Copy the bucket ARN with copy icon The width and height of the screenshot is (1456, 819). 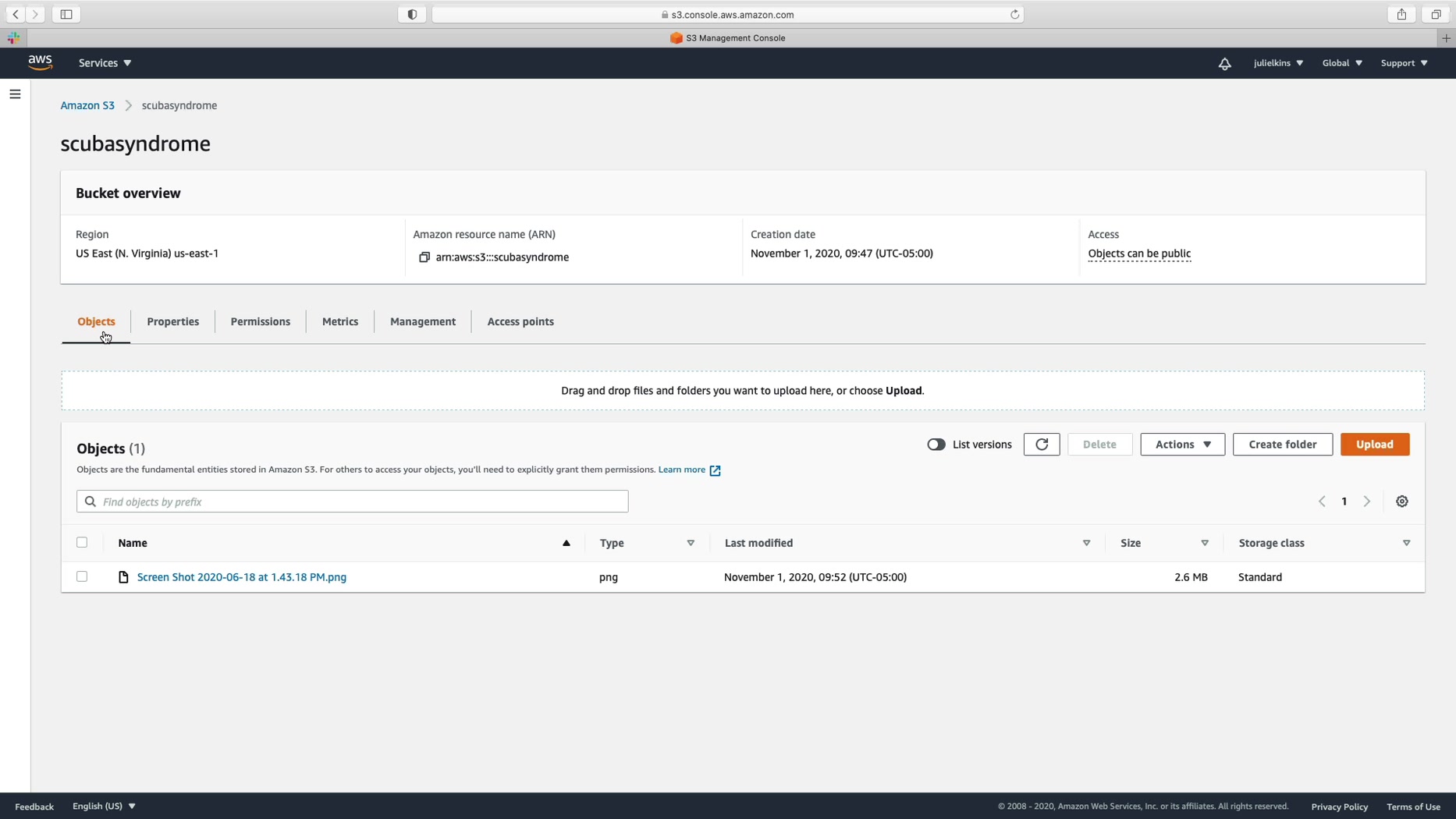click(424, 257)
